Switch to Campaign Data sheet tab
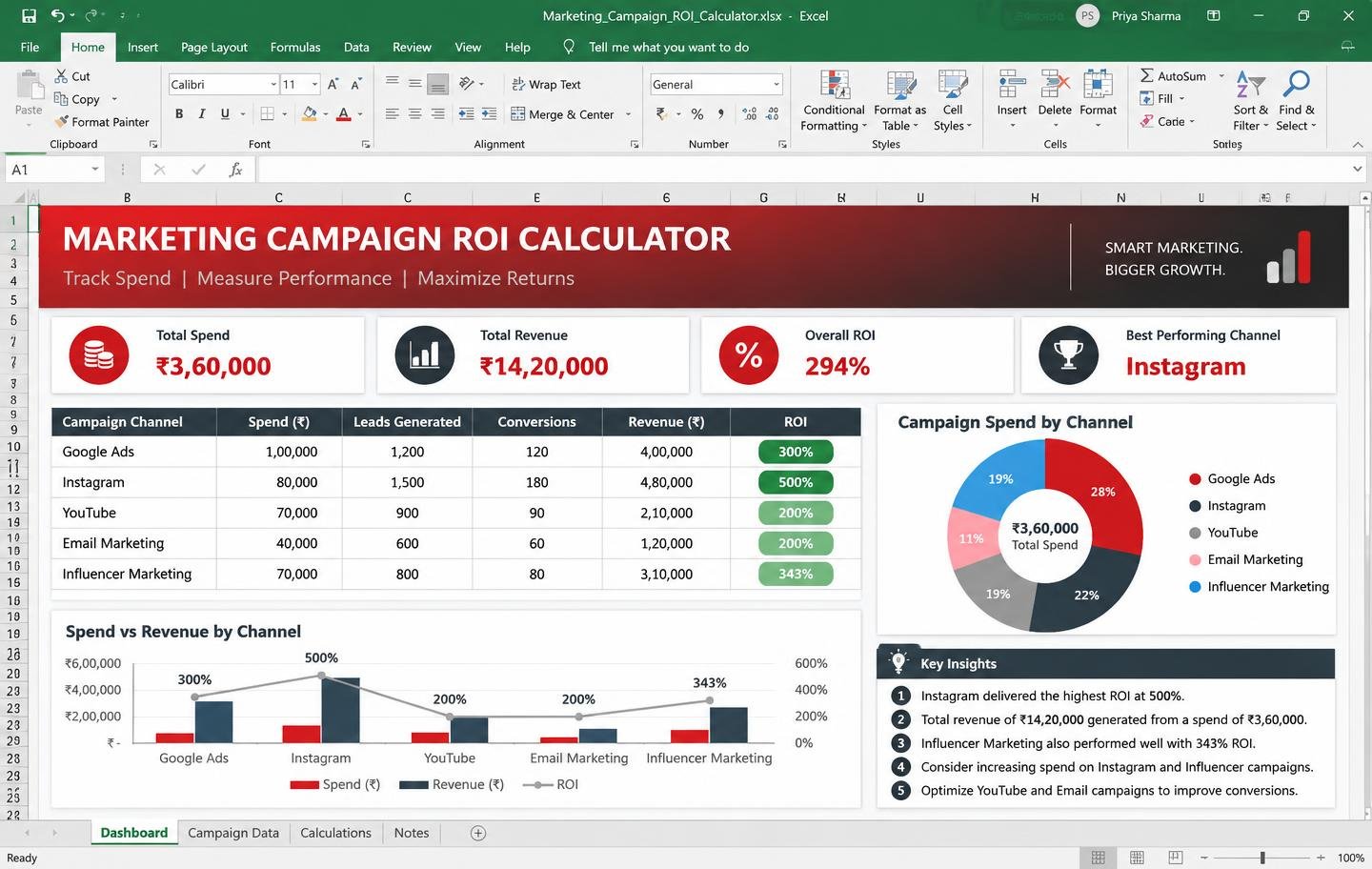 coord(233,833)
